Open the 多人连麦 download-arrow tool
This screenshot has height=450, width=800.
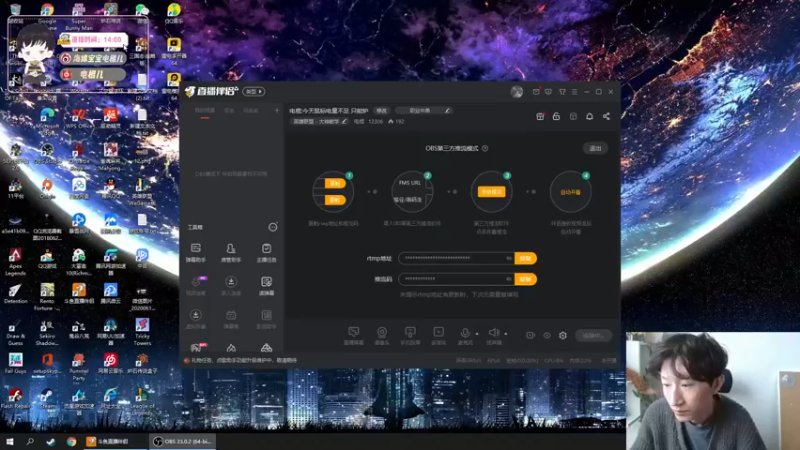pyautogui.click(x=231, y=286)
